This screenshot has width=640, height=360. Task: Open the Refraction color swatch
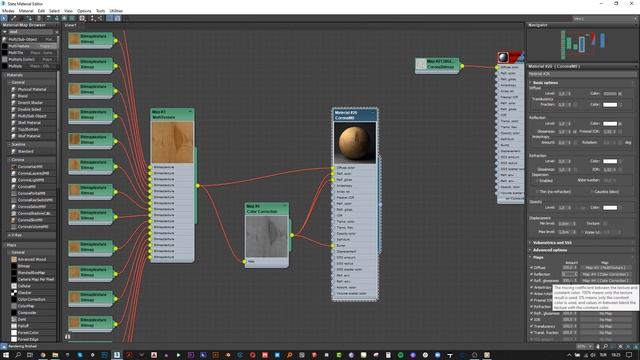[x=610, y=161]
